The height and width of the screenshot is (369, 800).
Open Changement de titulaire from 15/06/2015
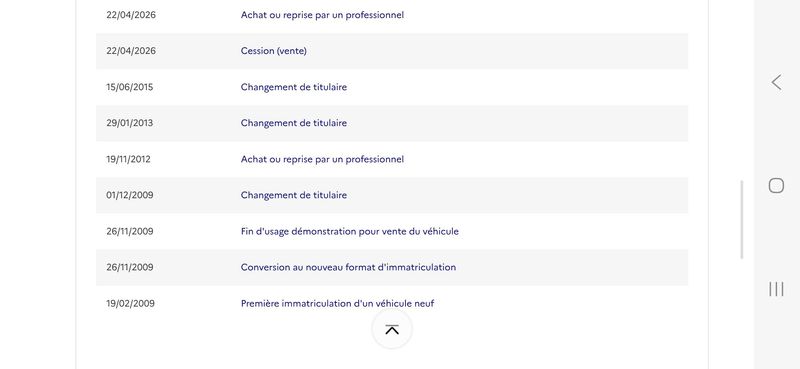point(293,87)
